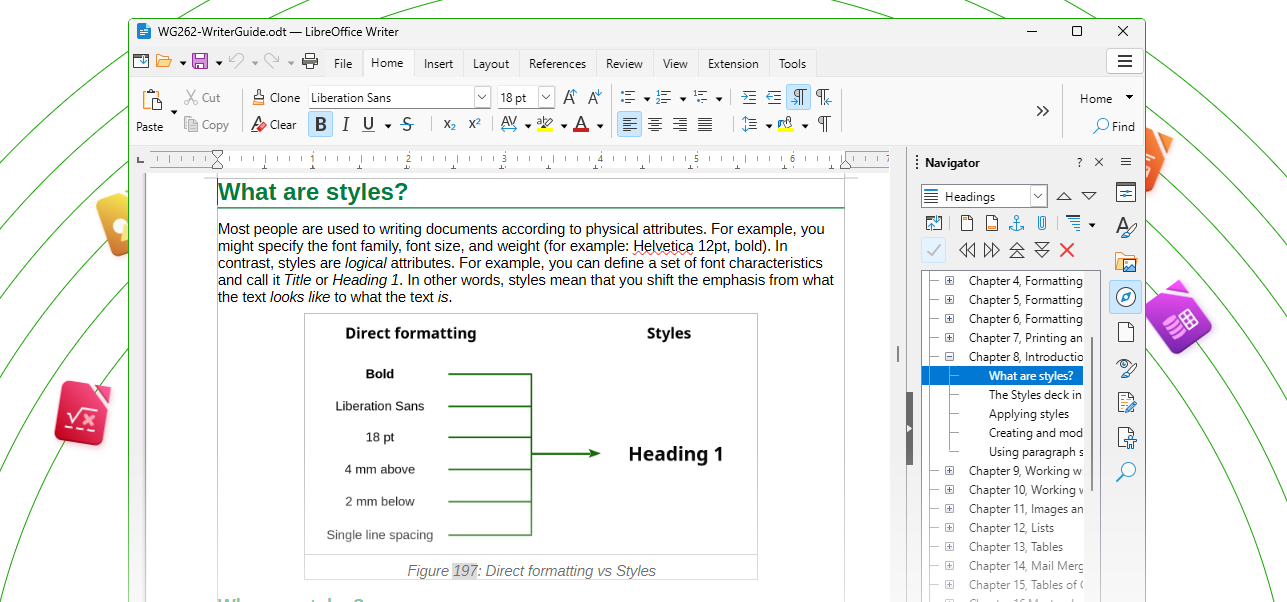
Task: Switch to the Insert tab
Action: tap(438, 64)
